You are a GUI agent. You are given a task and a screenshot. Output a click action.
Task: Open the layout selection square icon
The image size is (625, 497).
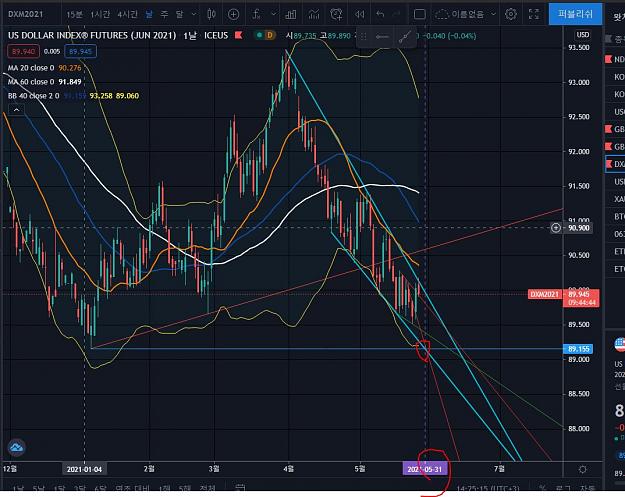(419, 15)
